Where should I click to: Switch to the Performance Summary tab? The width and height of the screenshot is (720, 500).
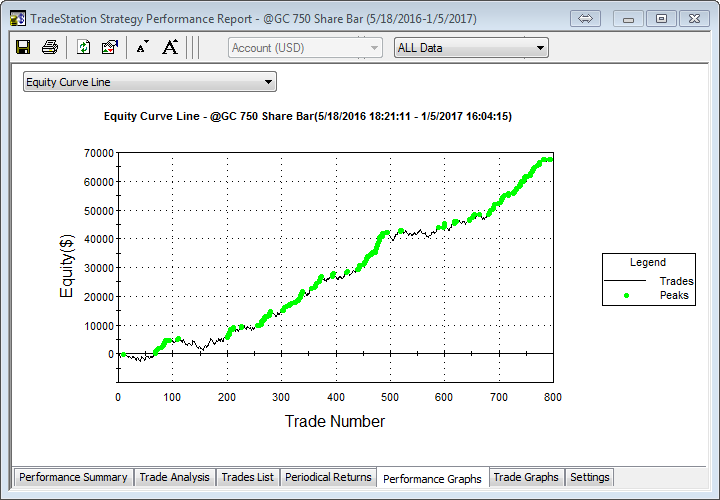(x=73, y=477)
